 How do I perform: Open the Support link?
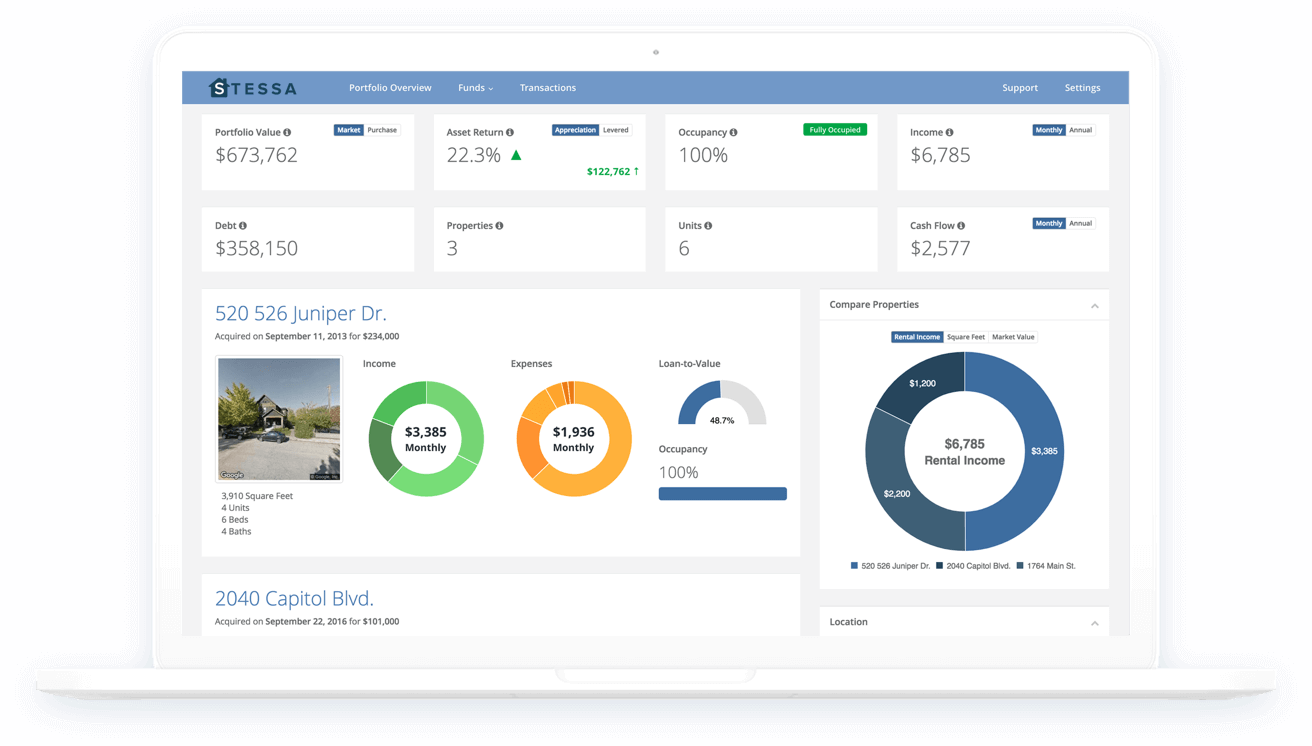pos(1020,88)
